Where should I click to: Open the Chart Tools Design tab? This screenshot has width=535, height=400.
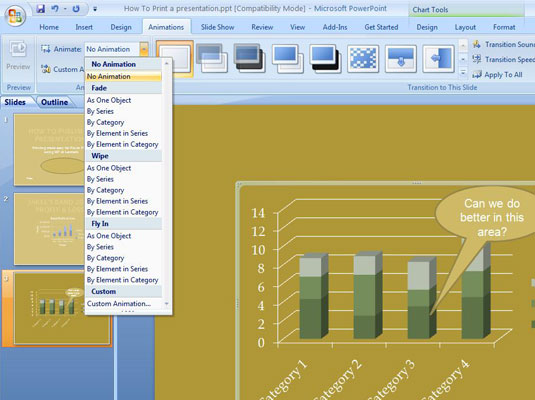click(427, 27)
